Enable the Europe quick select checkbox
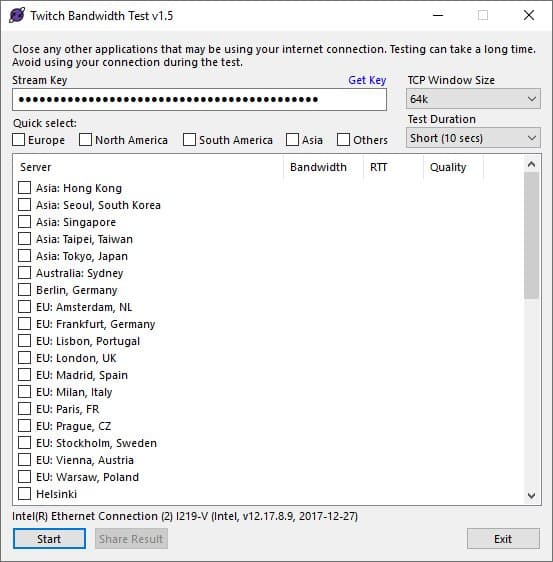 coord(19,139)
